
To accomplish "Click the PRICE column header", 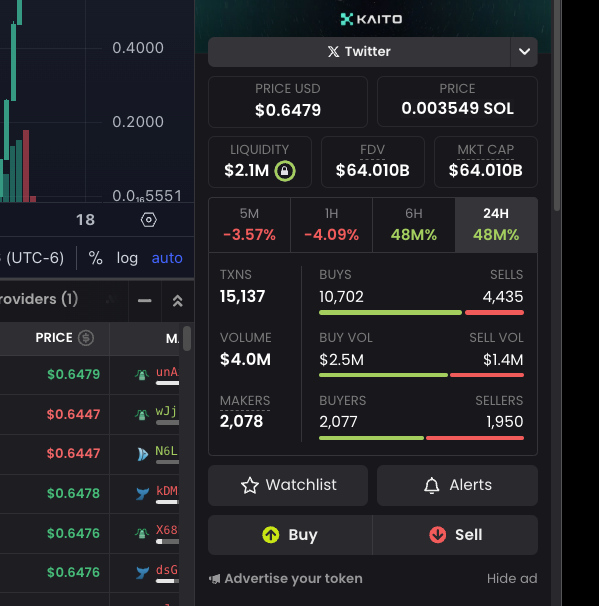I will tap(54, 338).
